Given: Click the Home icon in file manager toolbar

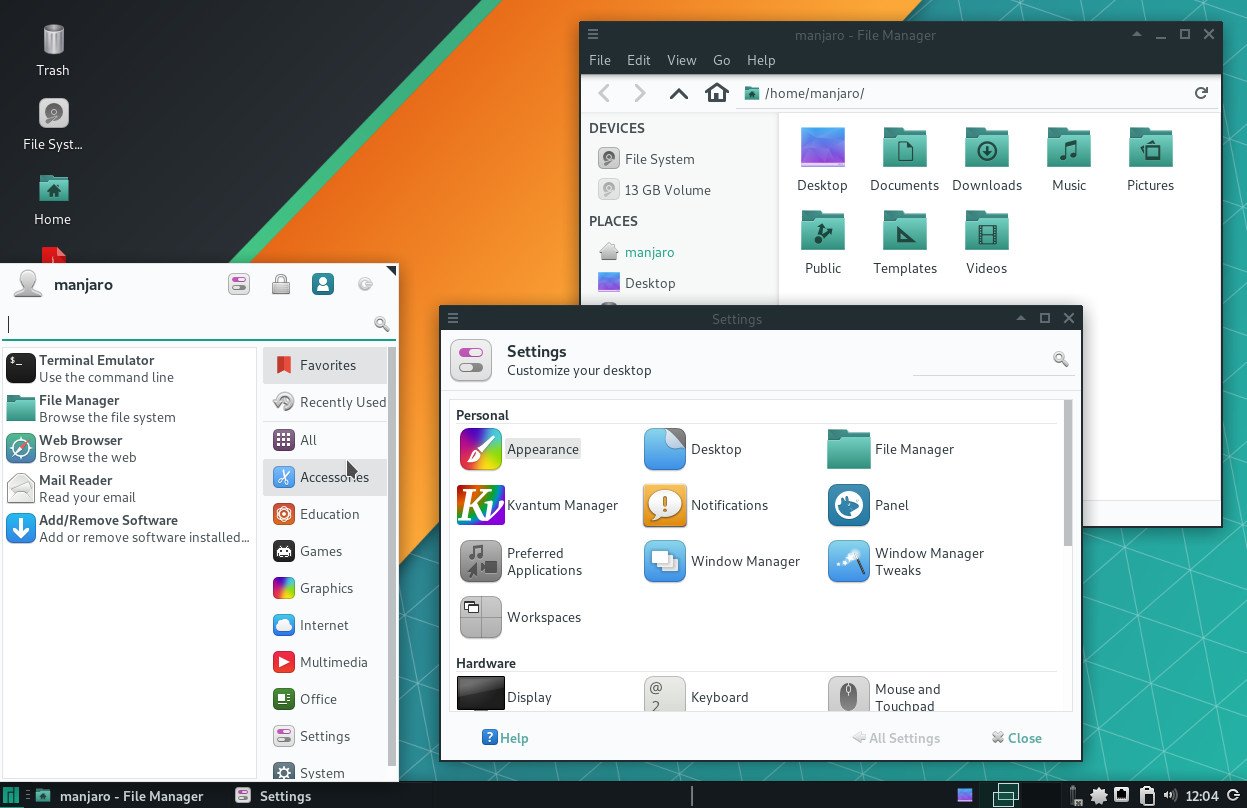Looking at the screenshot, I should coord(718,93).
